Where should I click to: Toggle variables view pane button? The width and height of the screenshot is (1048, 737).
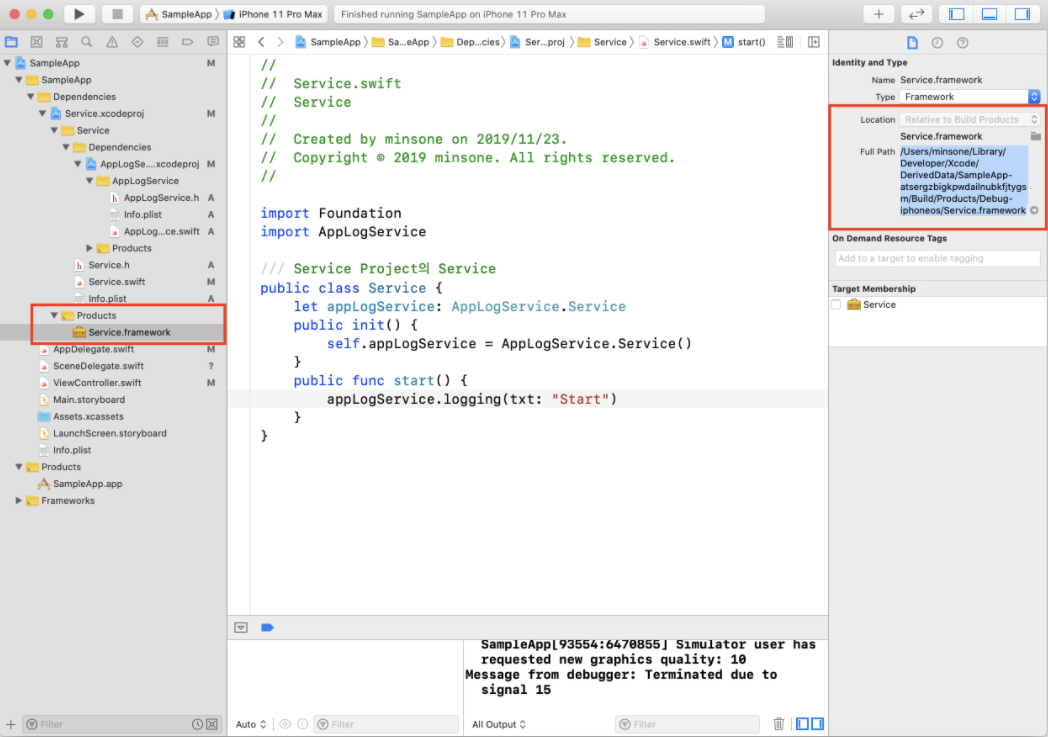[x=802, y=724]
